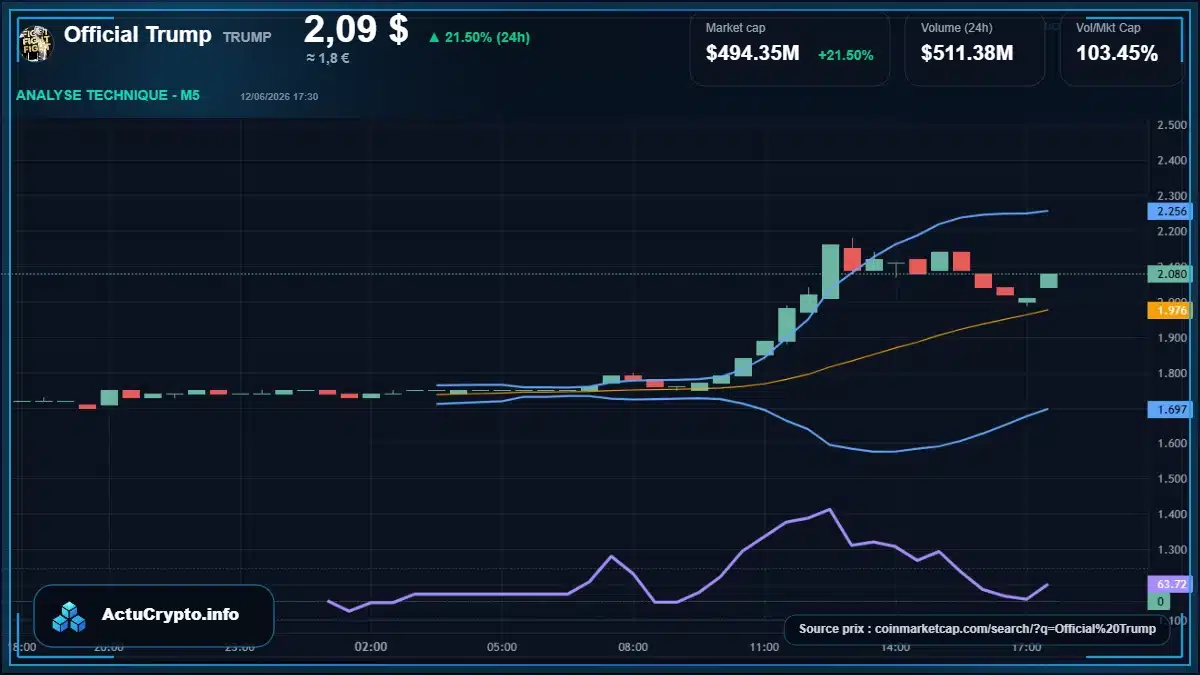Click the ActuCrypto.info cube logo

coord(70,616)
